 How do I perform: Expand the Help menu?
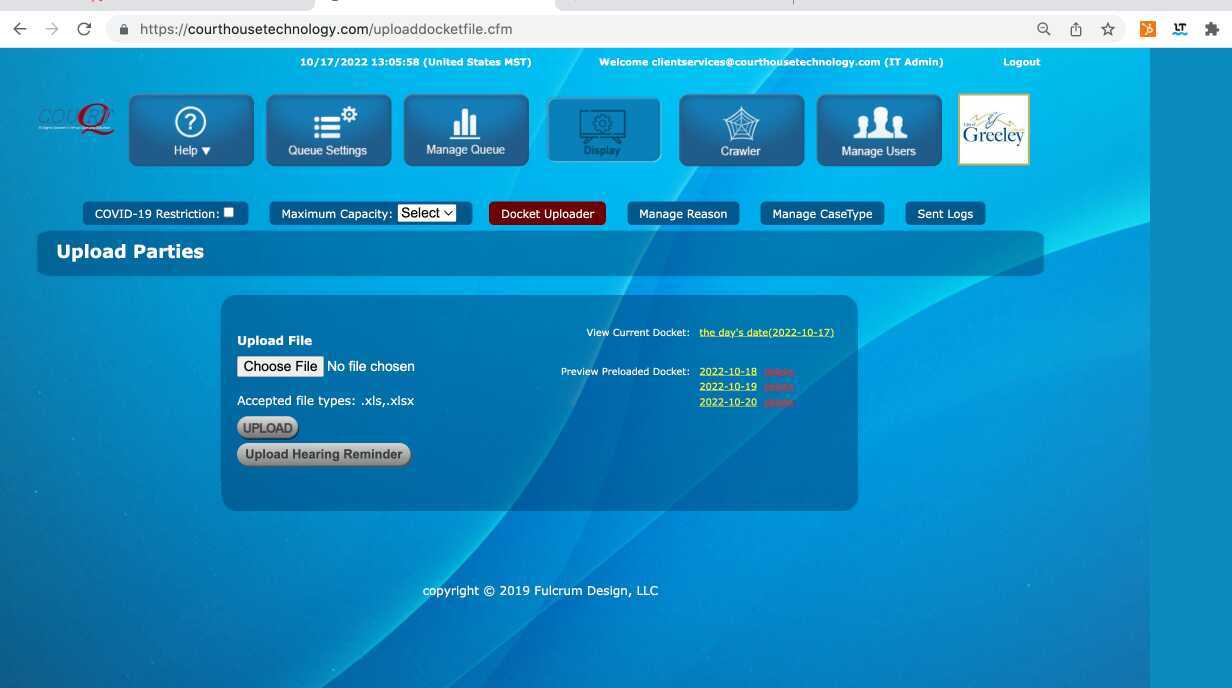190,130
